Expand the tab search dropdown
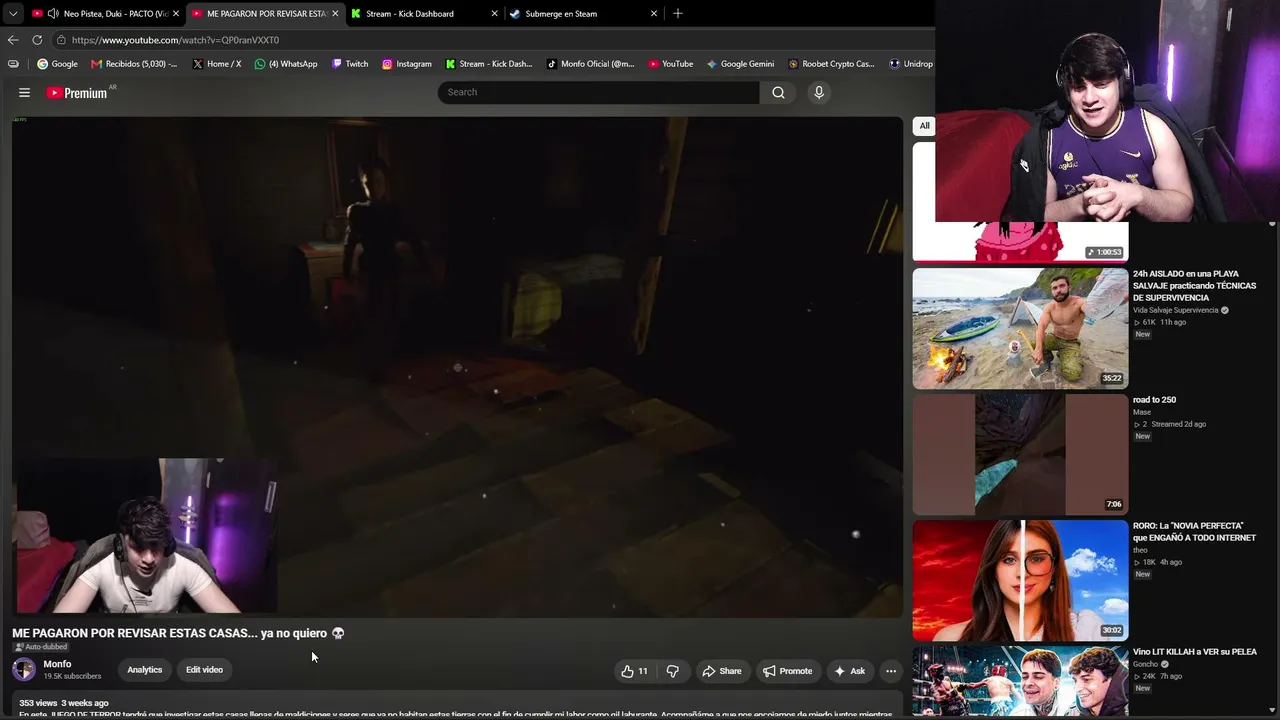 13,13
